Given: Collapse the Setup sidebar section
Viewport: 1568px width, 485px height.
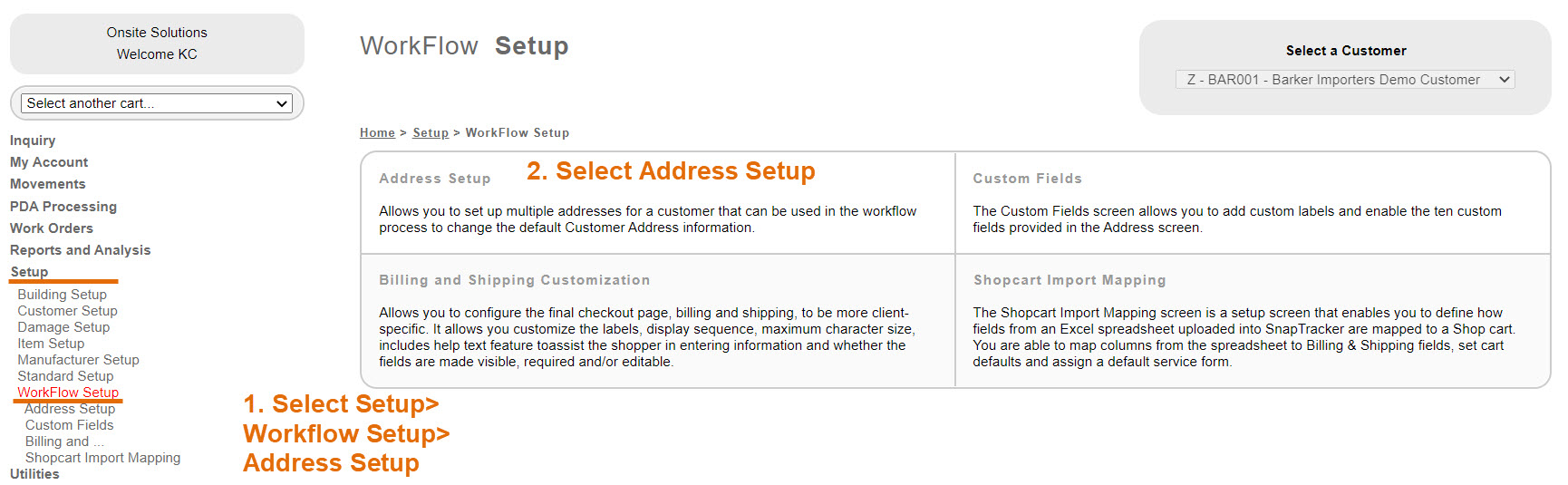Looking at the screenshot, I should [x=29, y=272].
